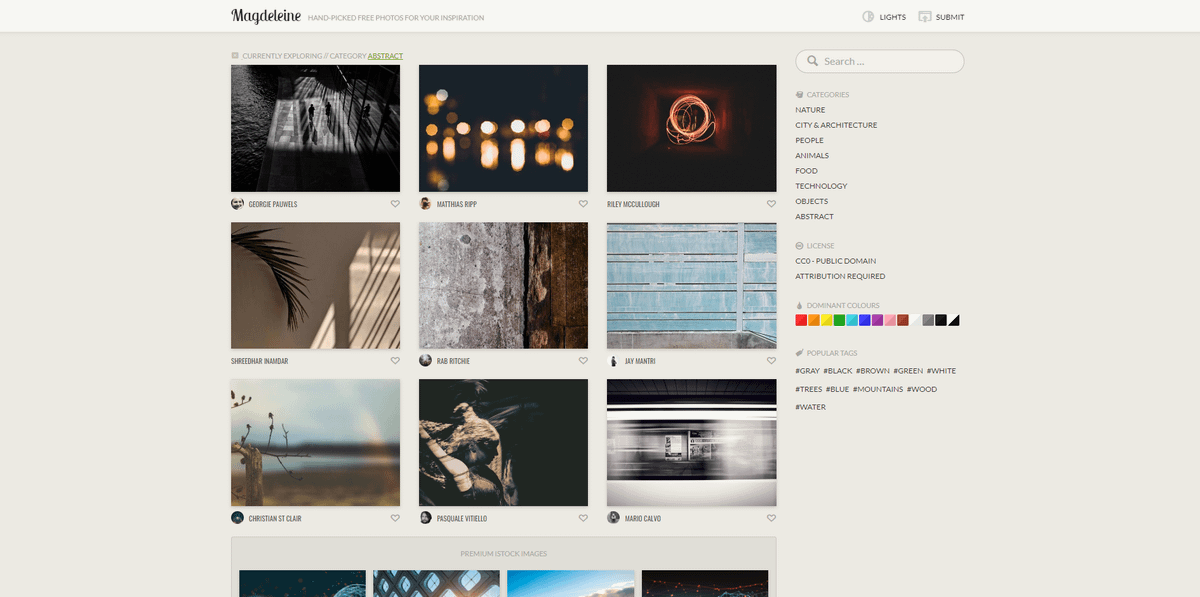The height and width of the screenshot is (597, 1200).
Task: Click the #MOUNTAINS popular tag
Action: [877, 389]
